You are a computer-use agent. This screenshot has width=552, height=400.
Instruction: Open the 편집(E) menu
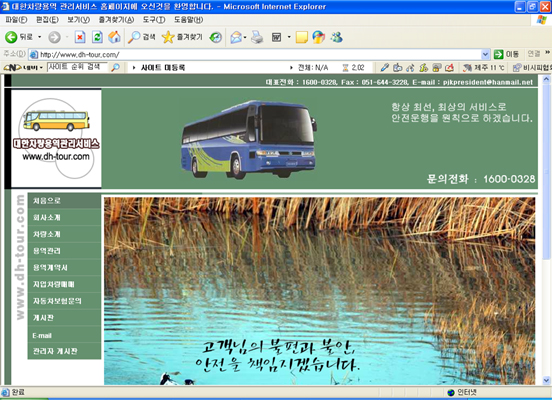click(47, 20)
